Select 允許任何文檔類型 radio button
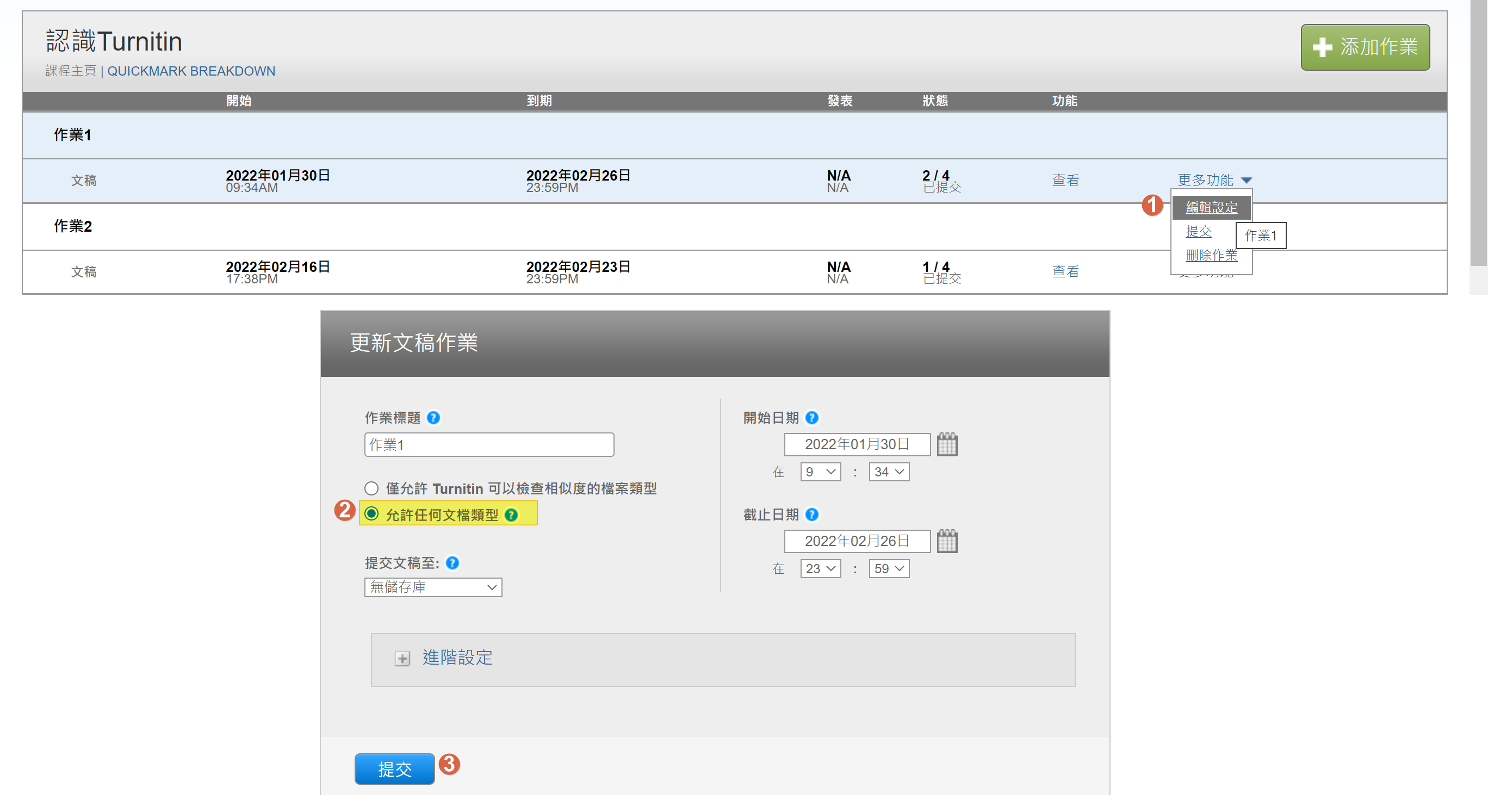The width and height of the screenshot is (1488, 812). pyautogui.click(x=371, y=514)
